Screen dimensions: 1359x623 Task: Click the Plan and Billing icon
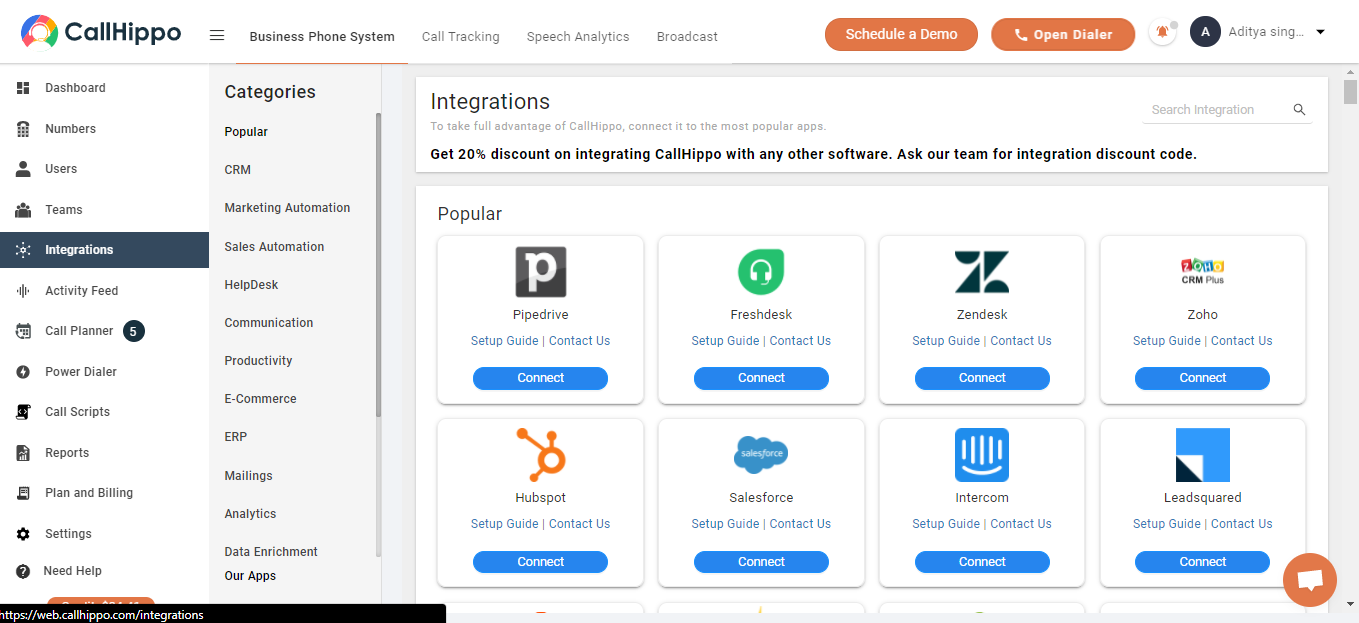coord(23,493)
